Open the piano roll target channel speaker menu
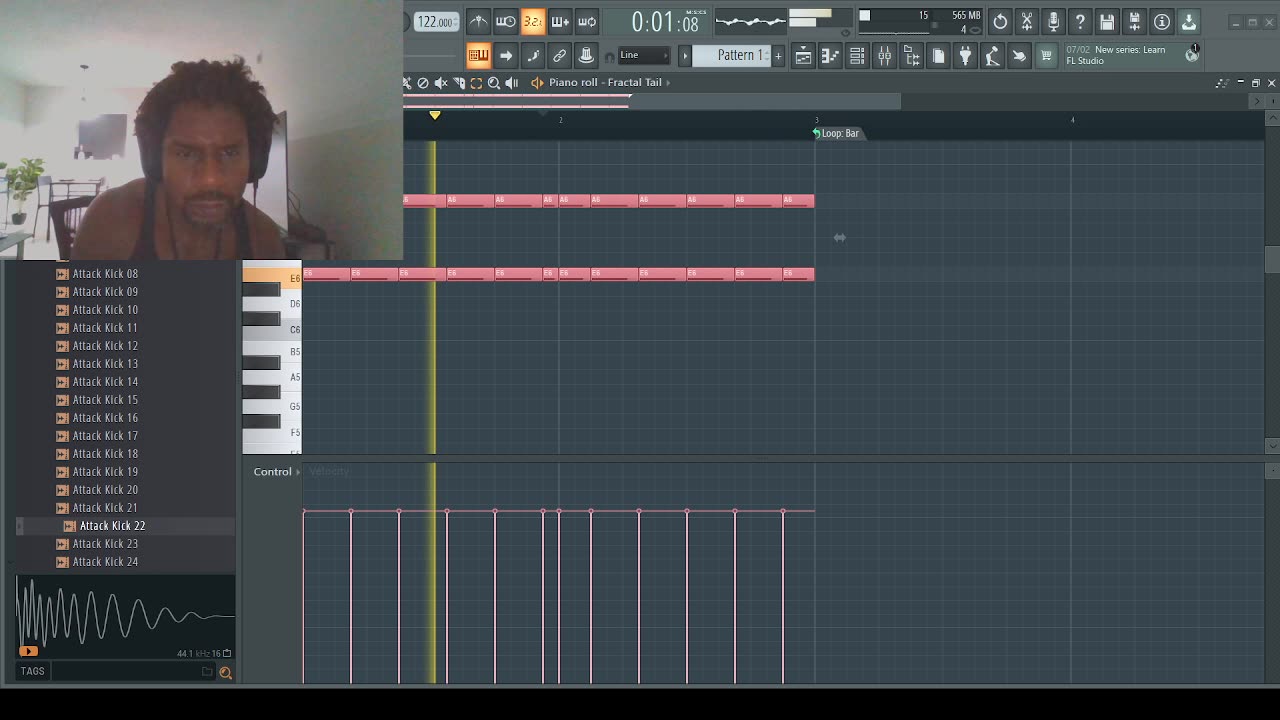The image size is (1280, 720). click(537, 83)
